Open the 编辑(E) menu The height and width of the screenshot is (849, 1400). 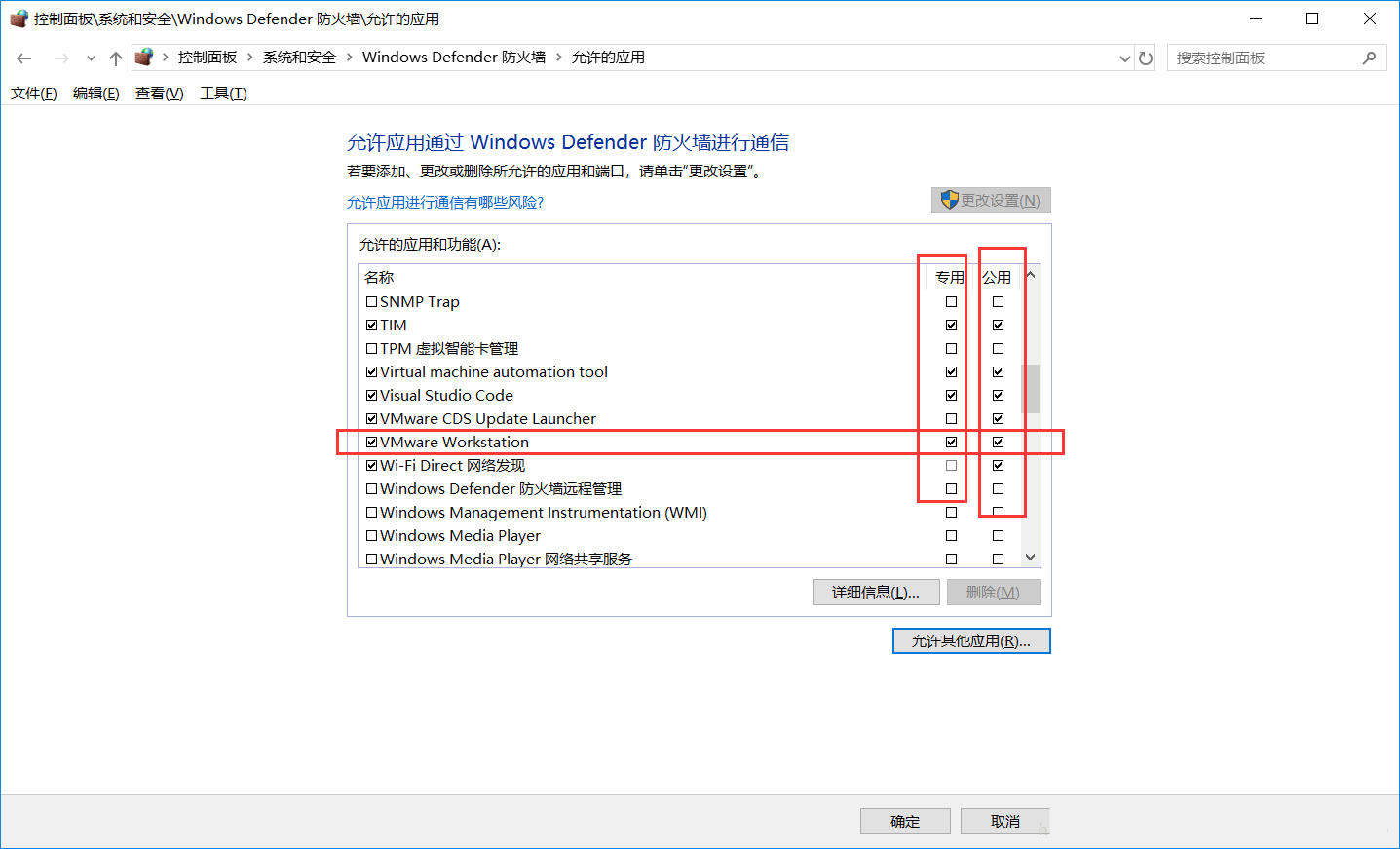point(96,94)
